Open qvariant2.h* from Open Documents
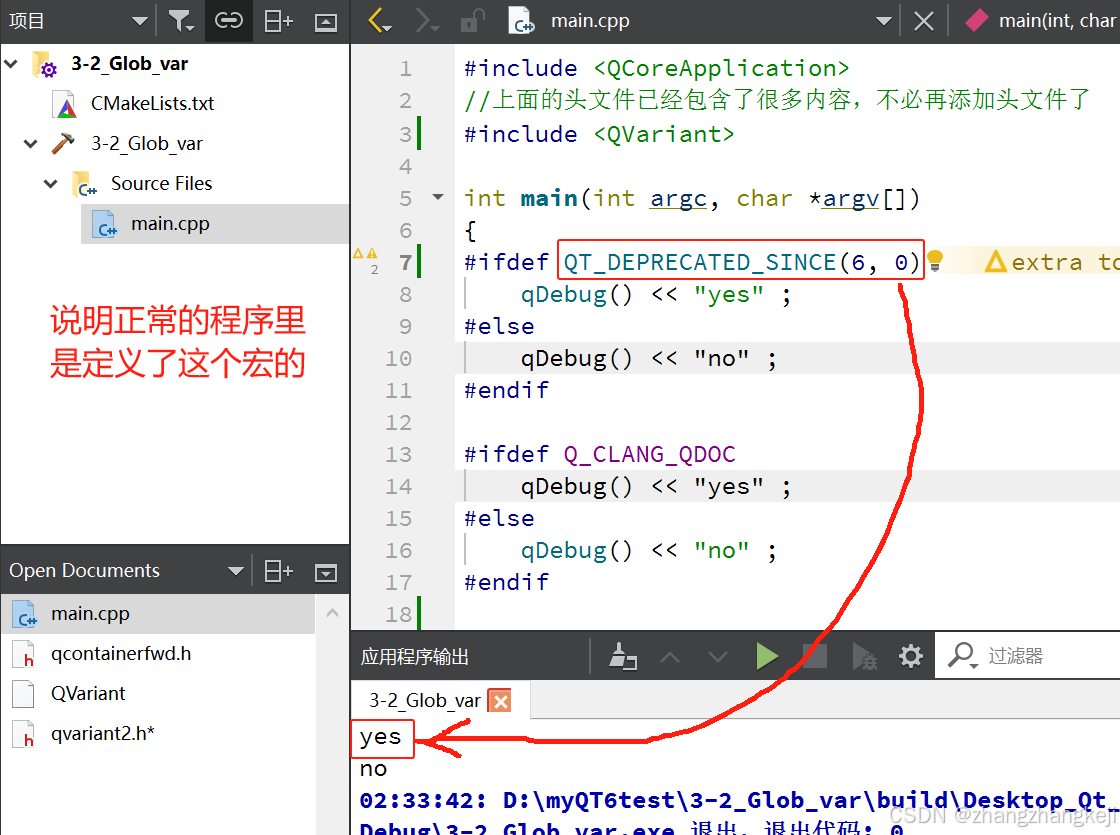Image resolution: width=1120 pixels, height=835 pixels. [x=102, y=734]
